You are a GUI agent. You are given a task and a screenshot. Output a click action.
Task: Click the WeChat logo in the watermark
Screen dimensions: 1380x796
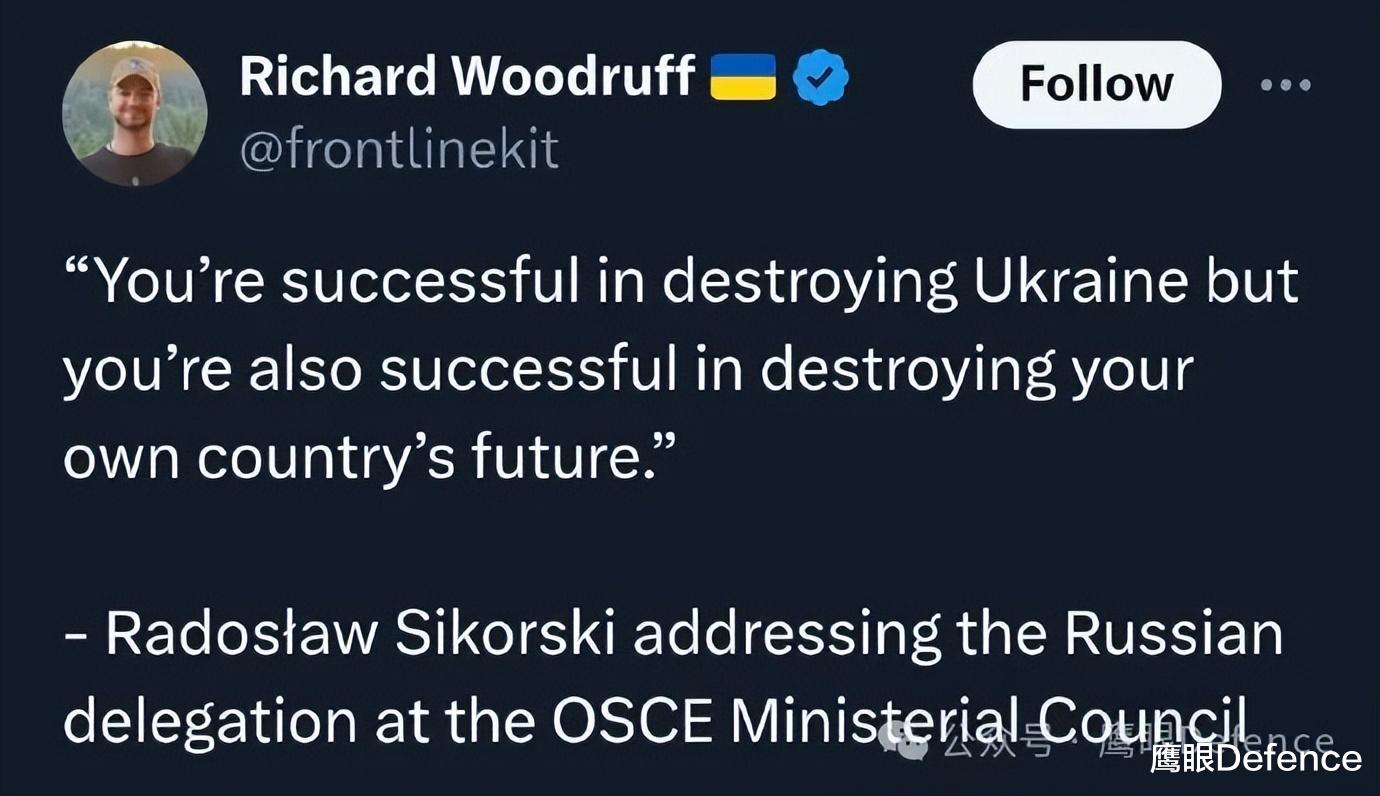[903, 741]
